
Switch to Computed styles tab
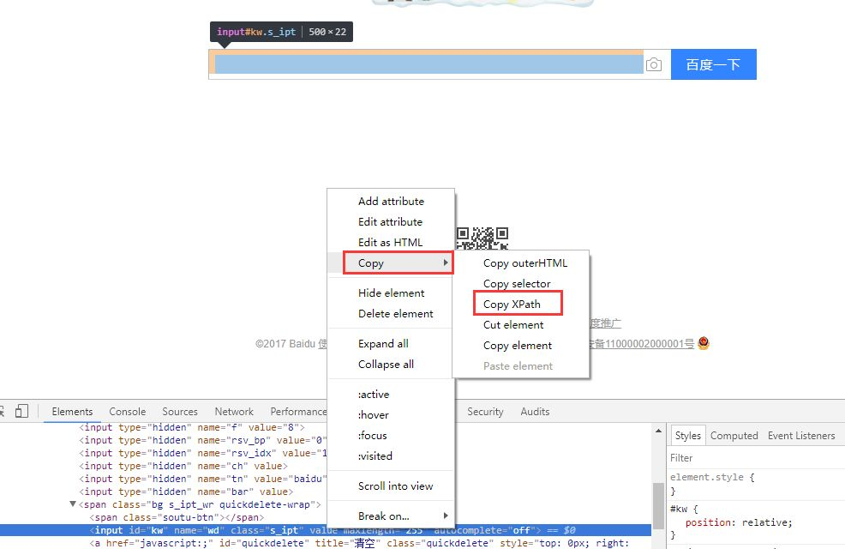pos(734,435)
